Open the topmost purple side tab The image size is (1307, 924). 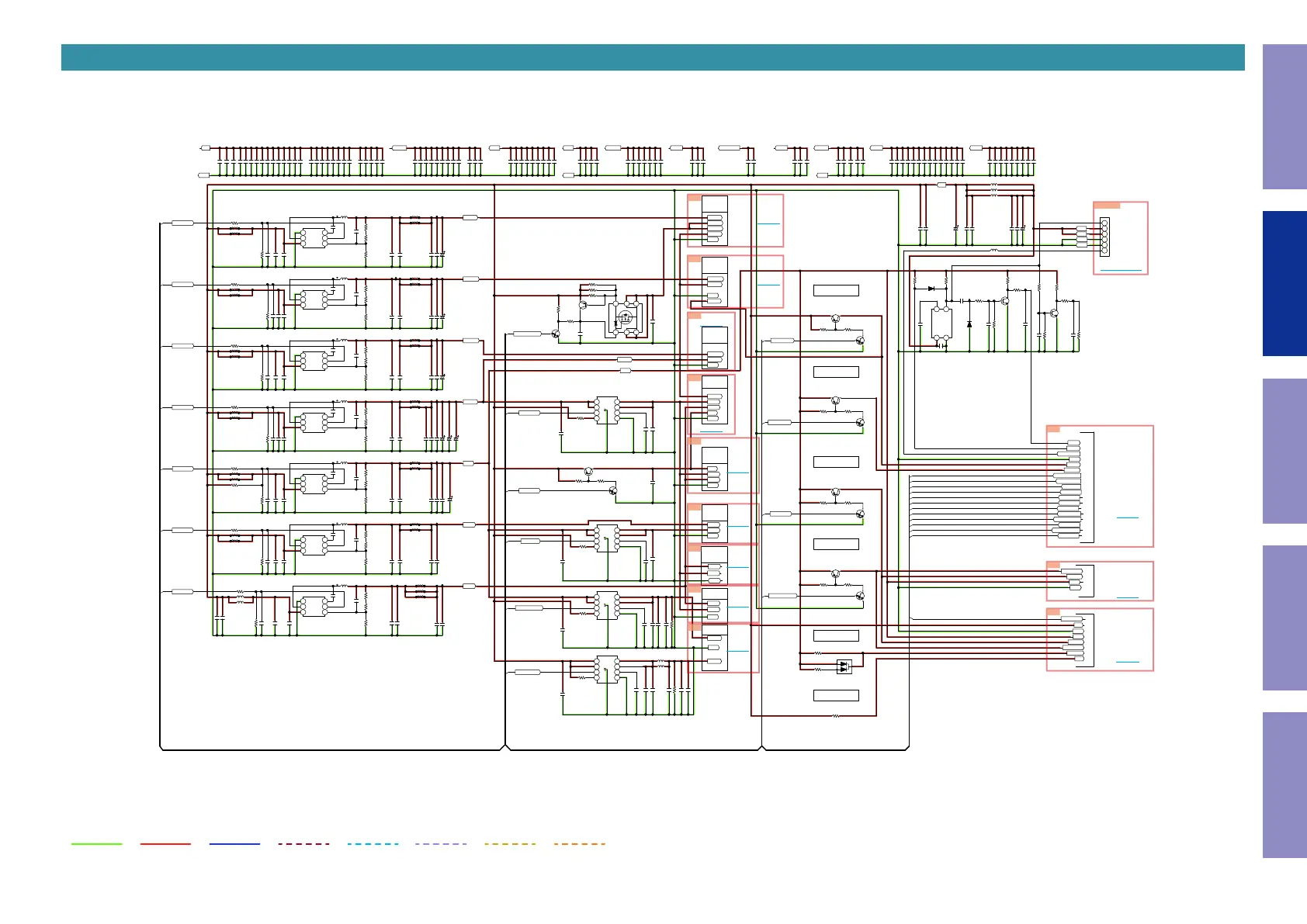[x=1284, y=116]
